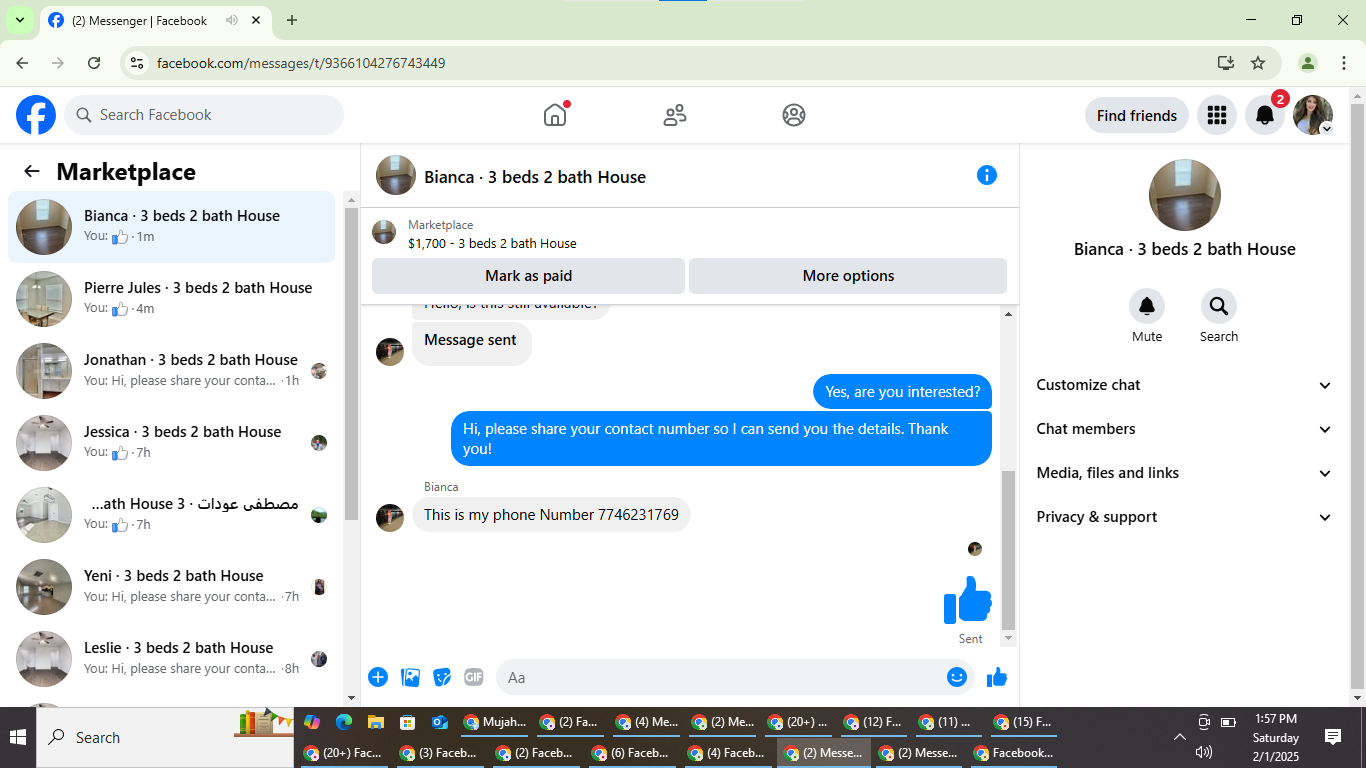This screenshot has width=1366, height=768.
Task: Send a thumbs-up like from the composer
Action: click(x=997, y=677)
